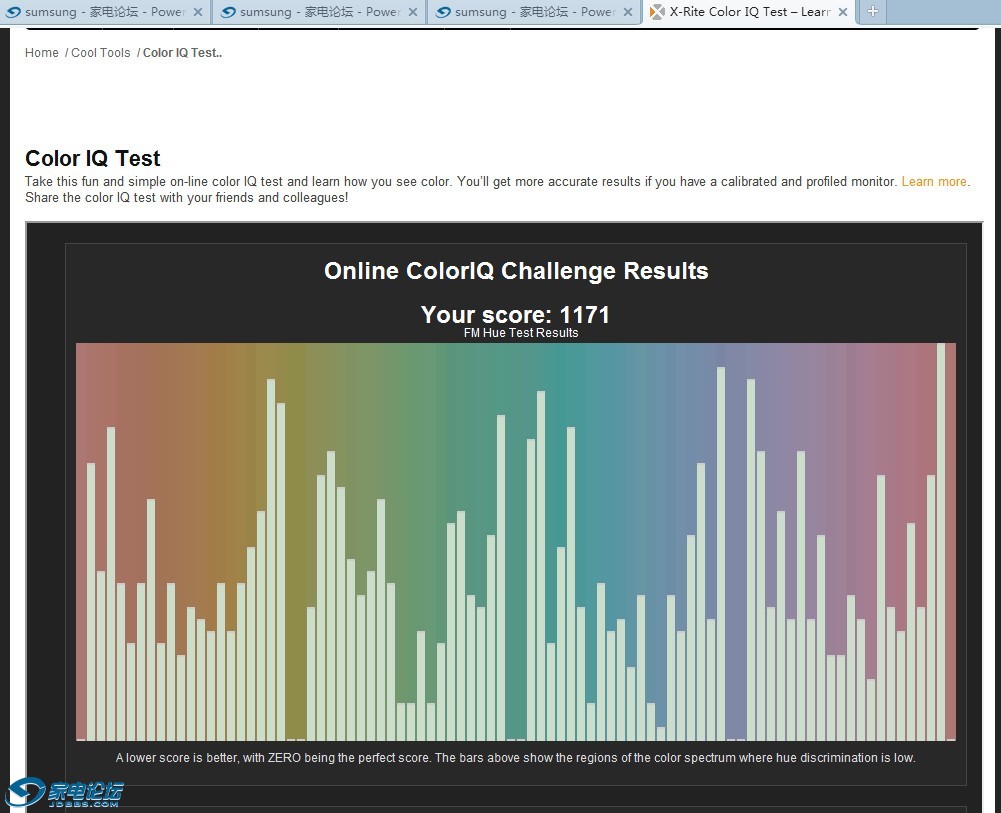Click the favicon of the second sumsung tab
This screenshot has width=1001, height=813.
pyautogui.click(x=229, y=12)
